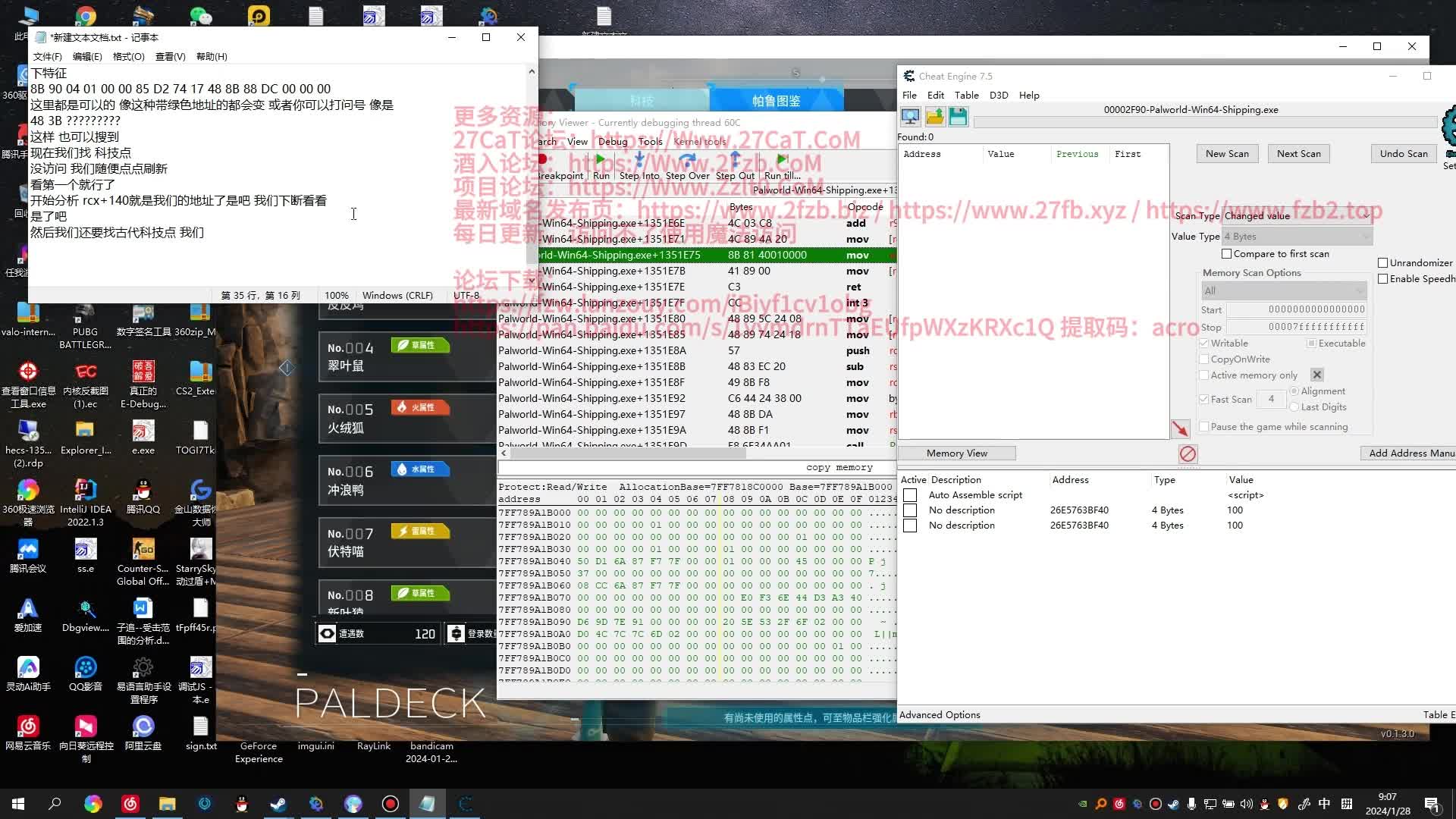Click Advanced Options at bottom left

point(939,714)
